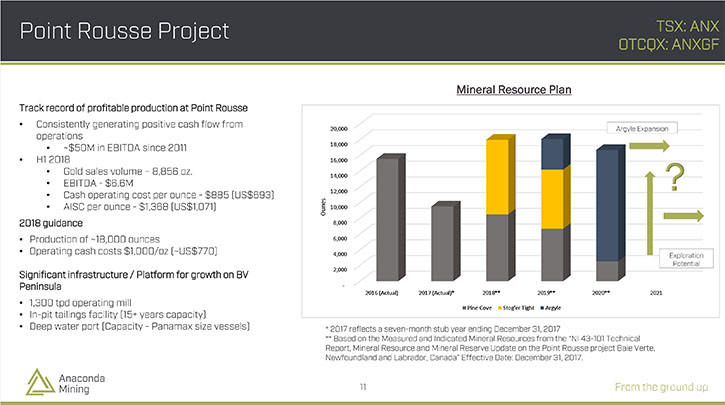Click the Argyle Expansion label box
The width and height of the screenshot is (725, 405).
[642, 129]
